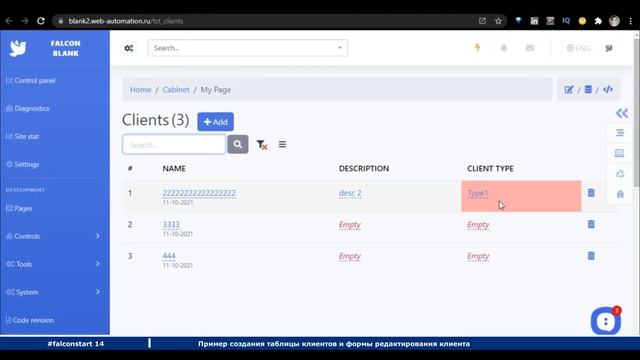
Task: Click the edit page pencil icon
Action: (x=569, y=89)
